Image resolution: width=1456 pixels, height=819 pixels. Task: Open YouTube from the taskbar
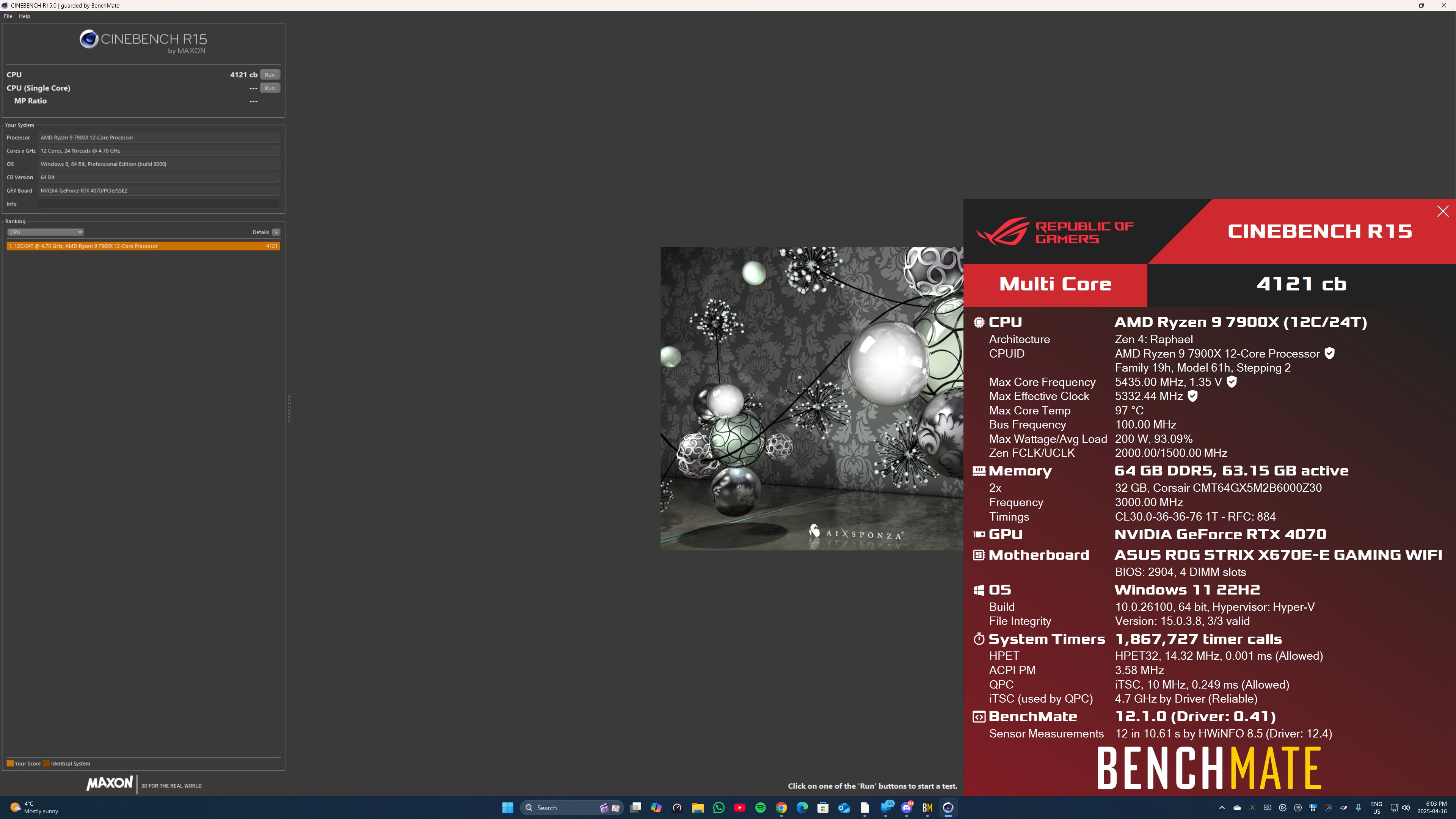[x=739, y=808]
